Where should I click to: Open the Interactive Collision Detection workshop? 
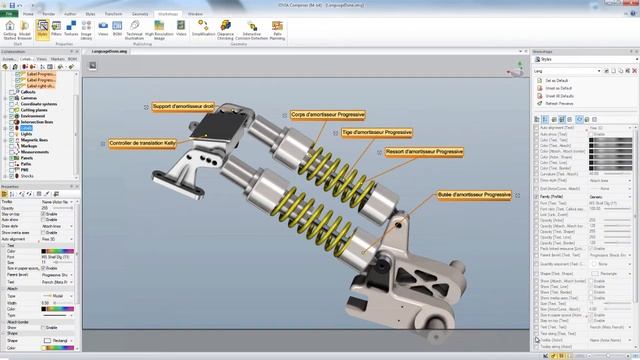(251, 30)
